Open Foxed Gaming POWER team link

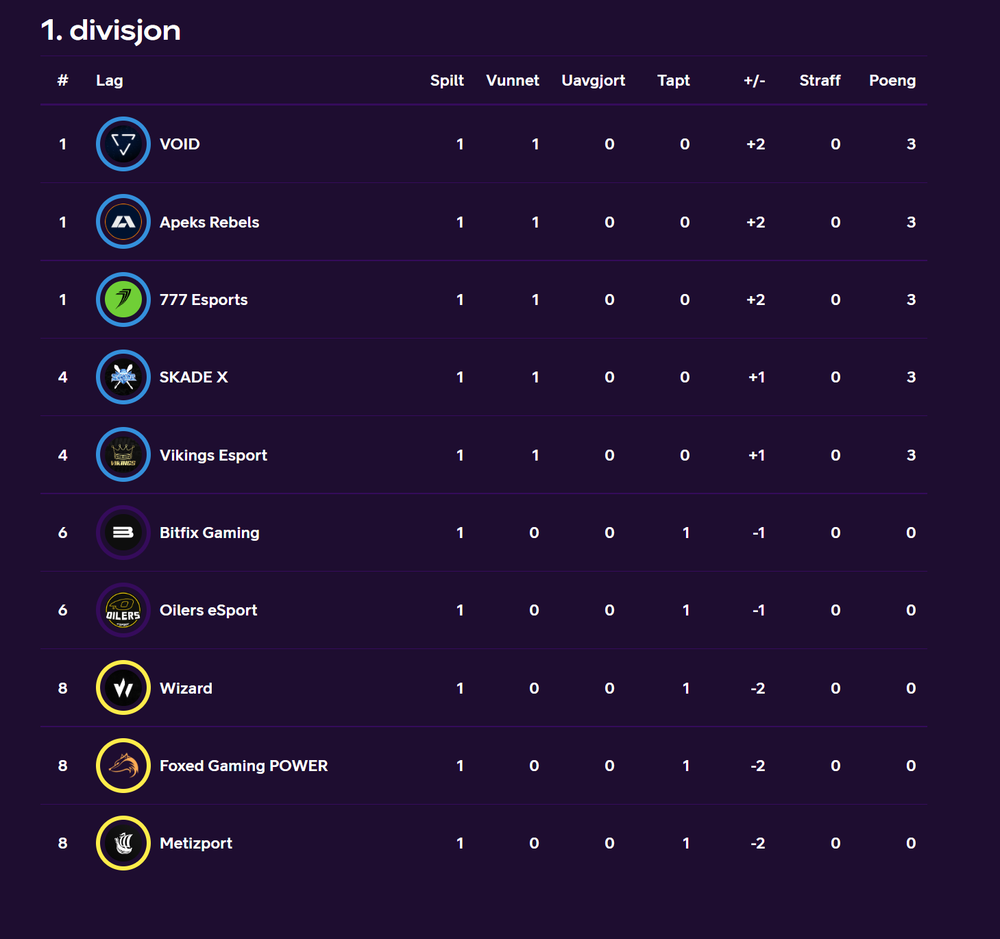tap(244, 766)
